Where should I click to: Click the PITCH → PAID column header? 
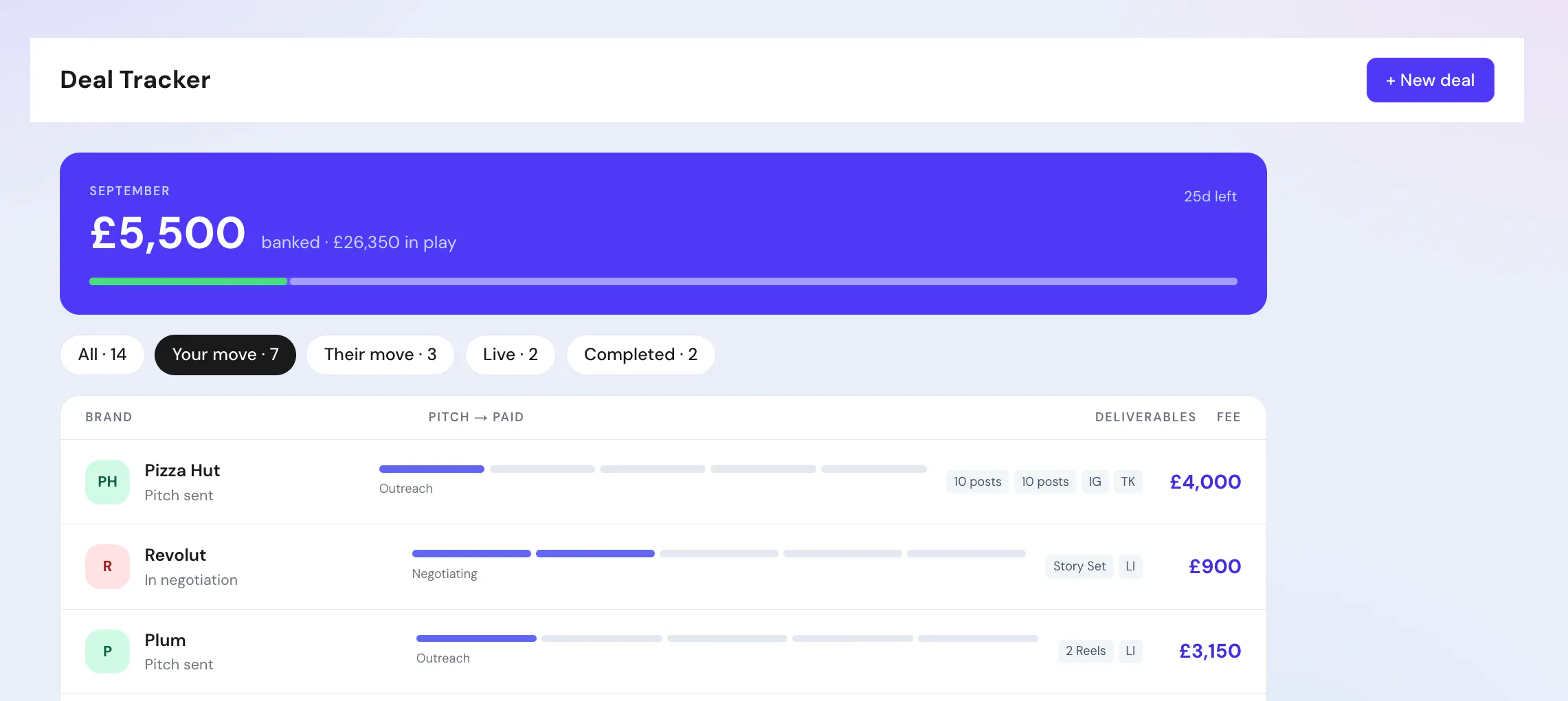476,417
